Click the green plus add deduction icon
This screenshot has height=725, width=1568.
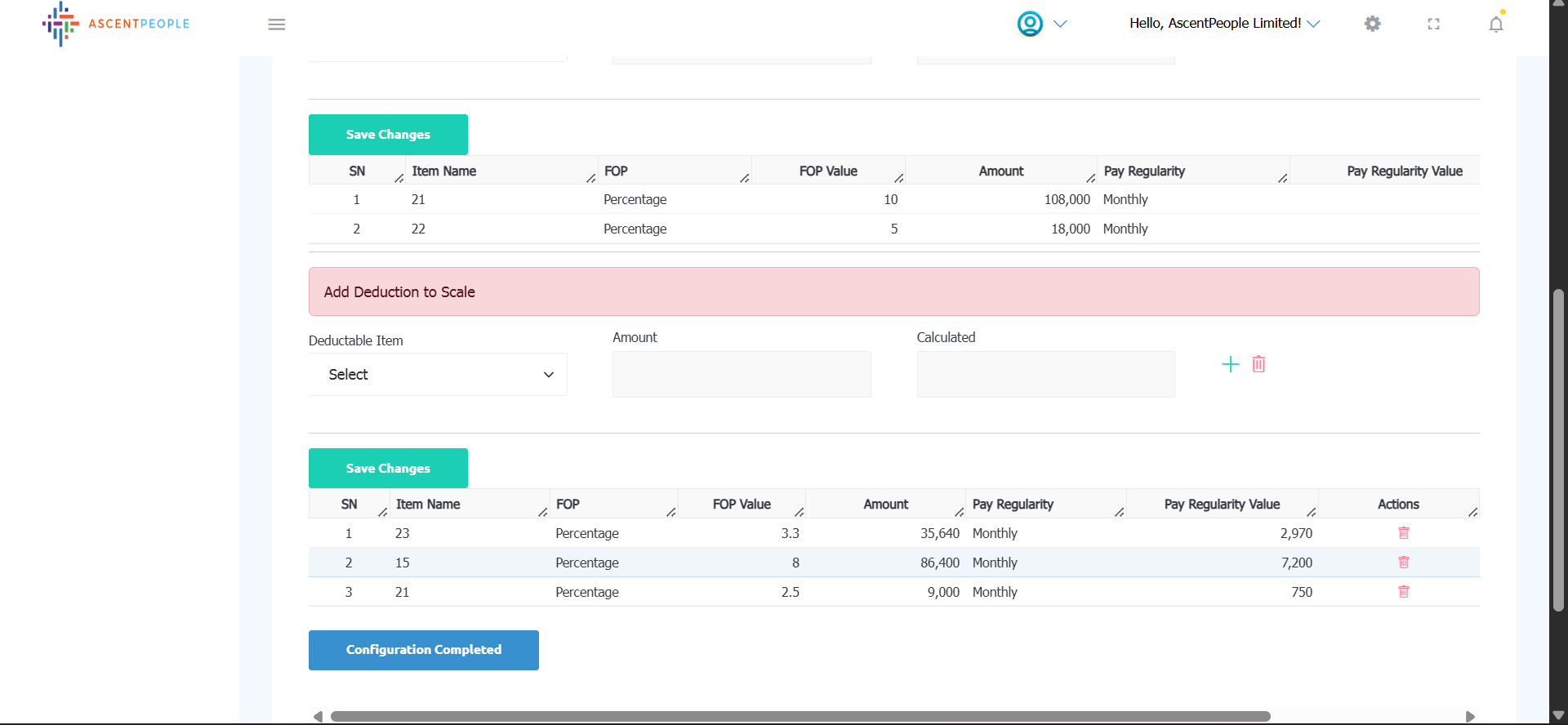pos(1230,364)
